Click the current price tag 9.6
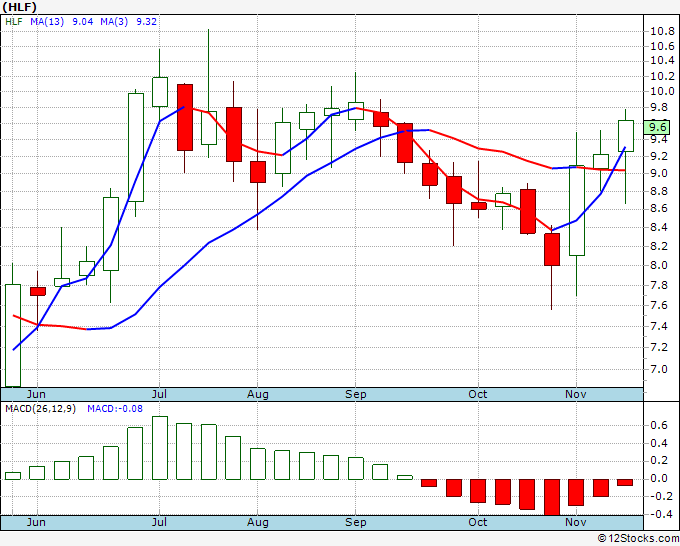 [x=657, y=128]
